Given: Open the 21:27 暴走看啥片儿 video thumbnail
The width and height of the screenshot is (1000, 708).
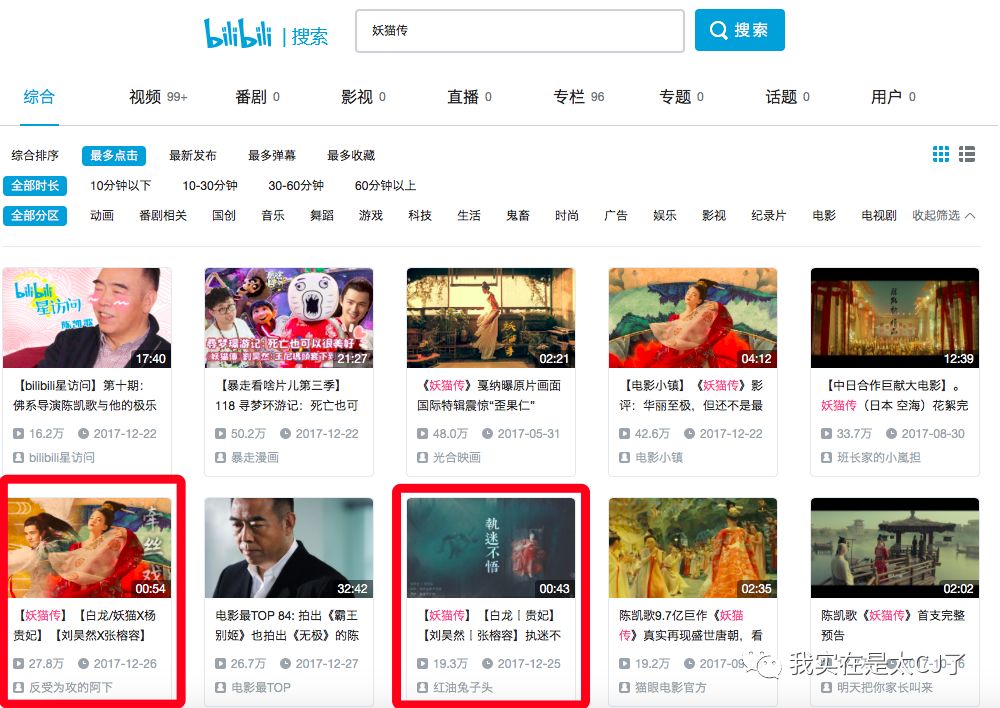Looking at the screenshot, I should 289,318.
